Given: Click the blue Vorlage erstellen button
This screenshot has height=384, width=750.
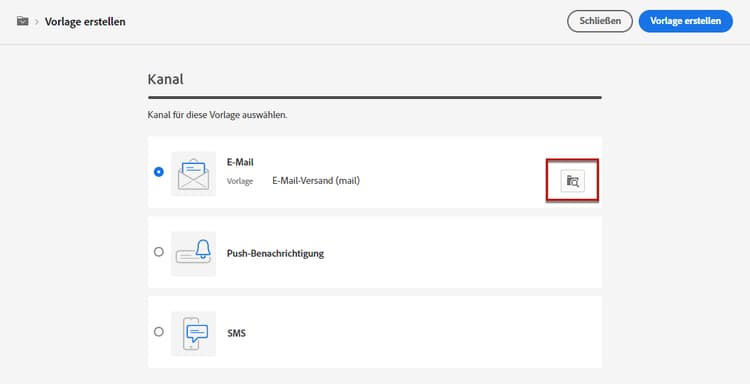Looking at the screenshot, I should pyautogui.click(x=685, y=21).
